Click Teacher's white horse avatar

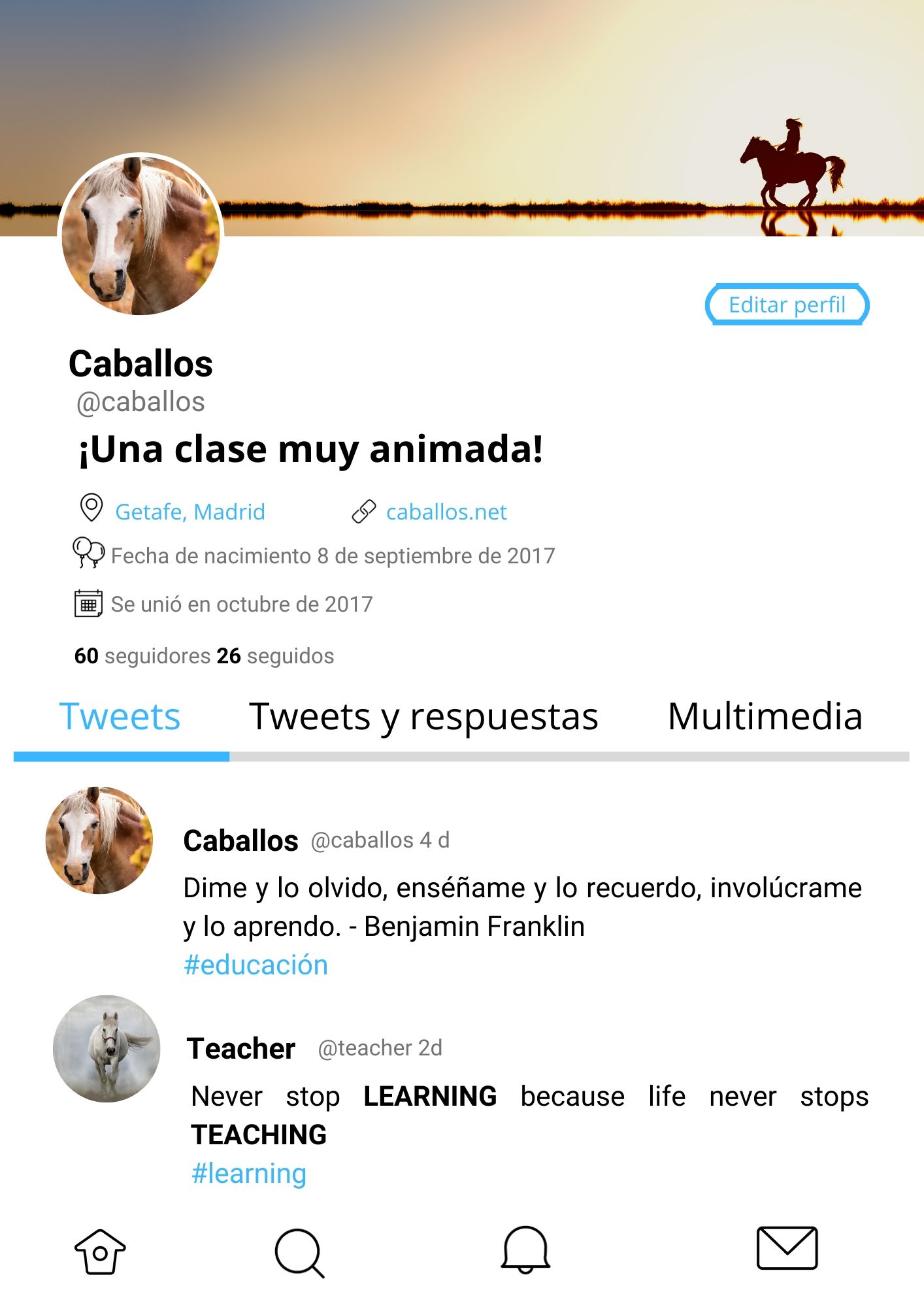point(107,1048)
